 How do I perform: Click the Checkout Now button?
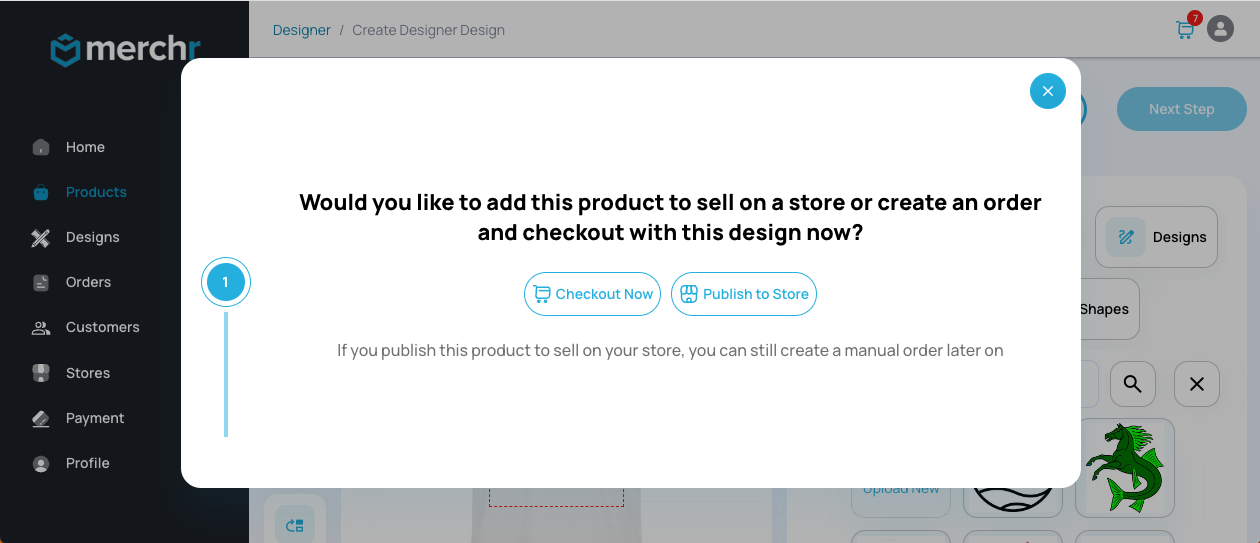click(x=592, y=294)
